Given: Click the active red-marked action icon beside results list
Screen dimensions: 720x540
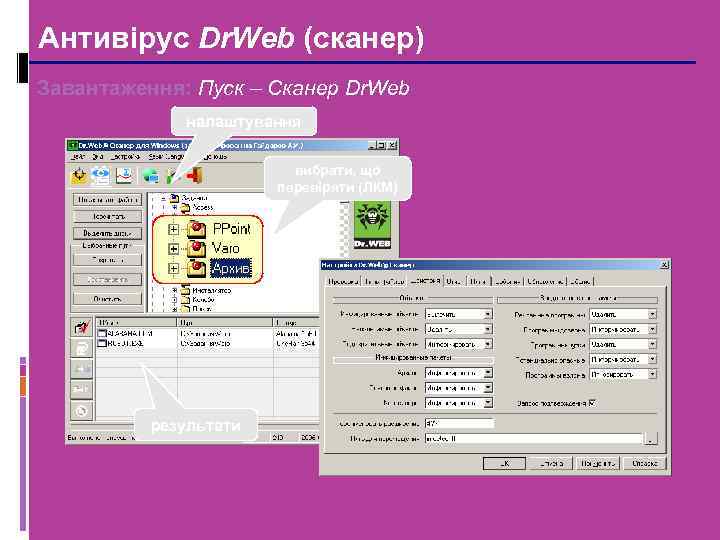Looking at the screenshot, I should pos(82,327).
